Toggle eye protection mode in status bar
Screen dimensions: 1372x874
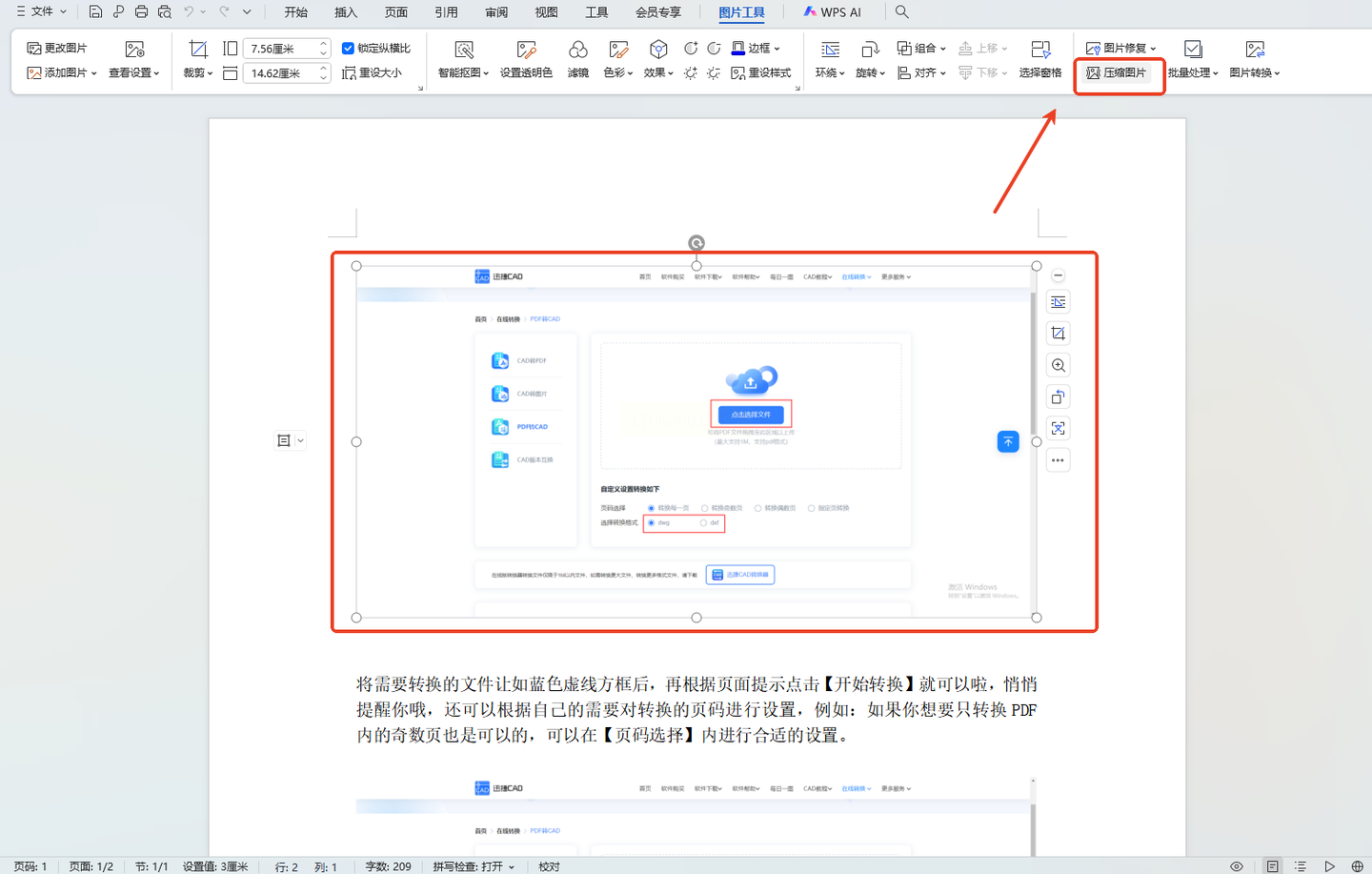1236,866
